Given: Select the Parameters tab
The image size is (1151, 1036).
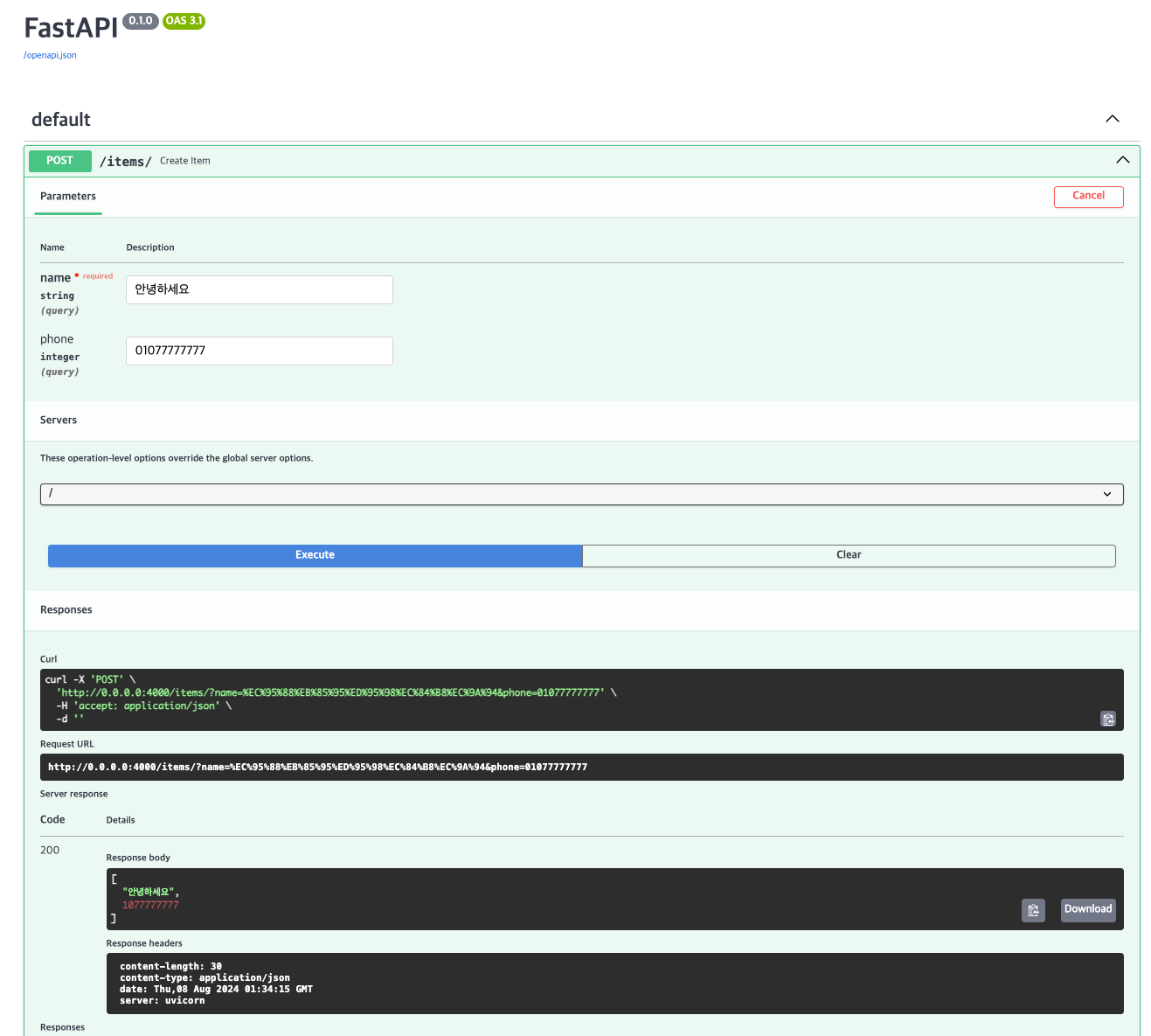Looking at the screenshot, I should point(68,197).
